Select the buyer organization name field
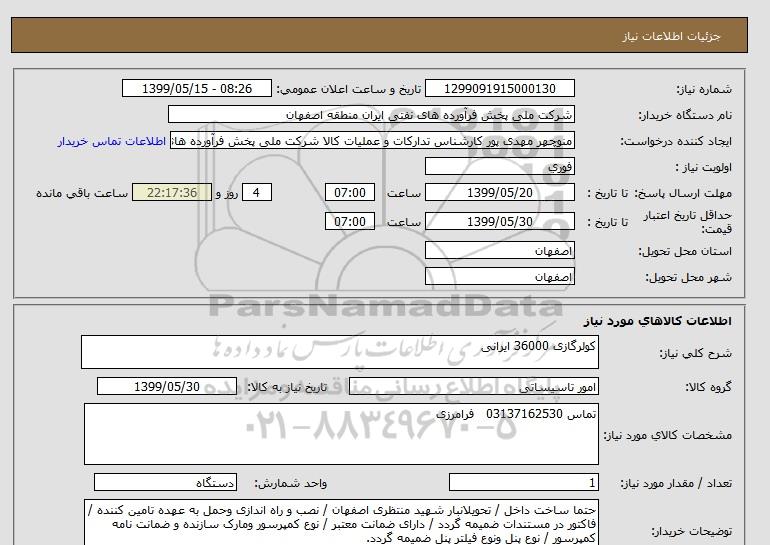This screenshot has height=545, width=770. click(371, 114)
